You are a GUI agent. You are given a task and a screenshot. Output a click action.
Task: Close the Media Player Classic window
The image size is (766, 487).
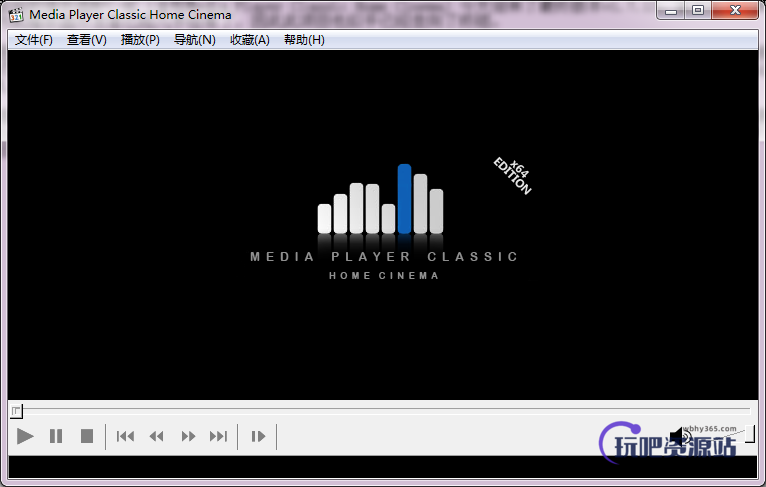(735, 11)
